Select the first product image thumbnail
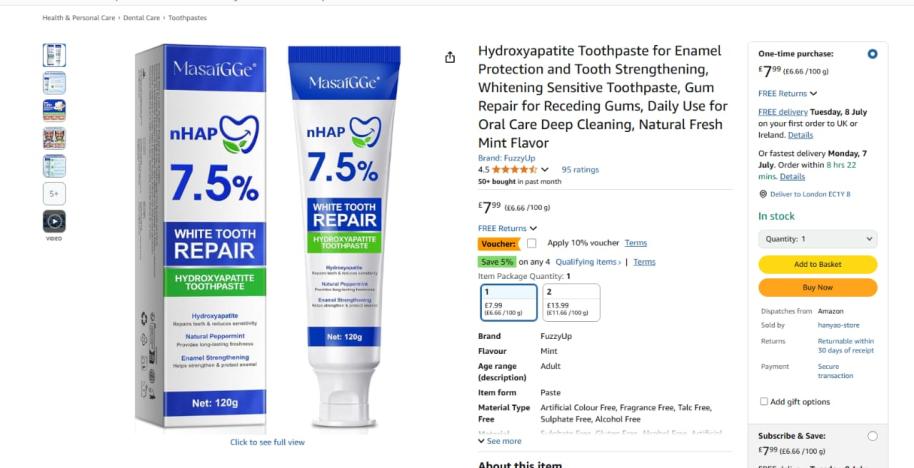The image size is (914, 468). tap(54, 55)
